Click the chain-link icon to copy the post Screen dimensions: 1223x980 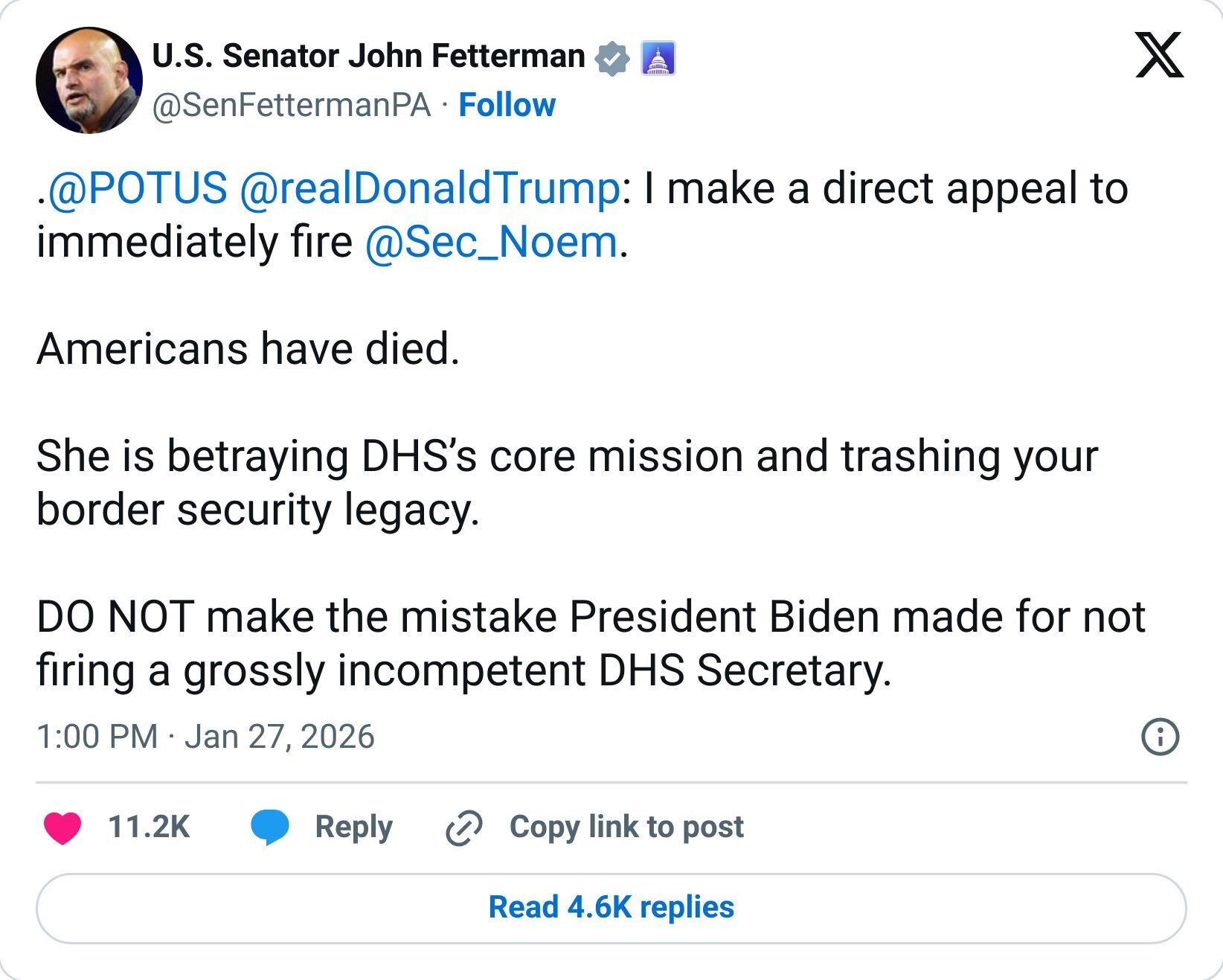461,826
